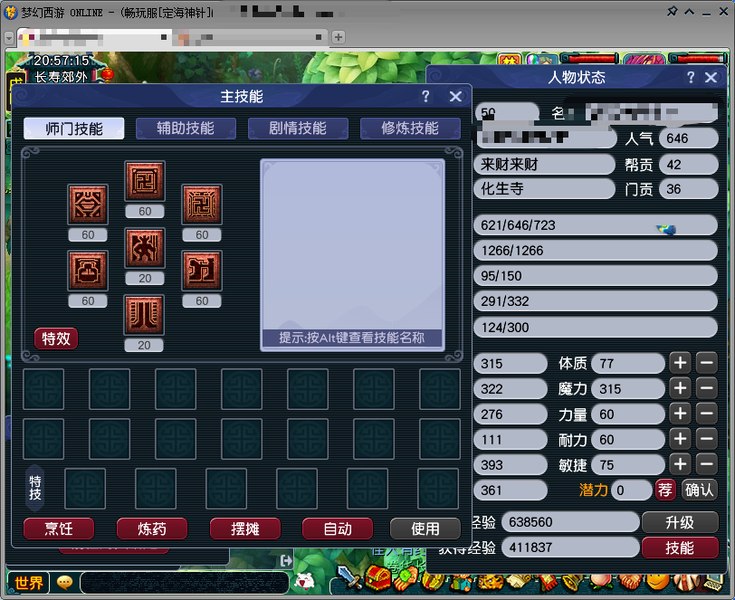Increase 敏捷 with the plus button
This screenshot has height=600, width=735.
(680, 464)
